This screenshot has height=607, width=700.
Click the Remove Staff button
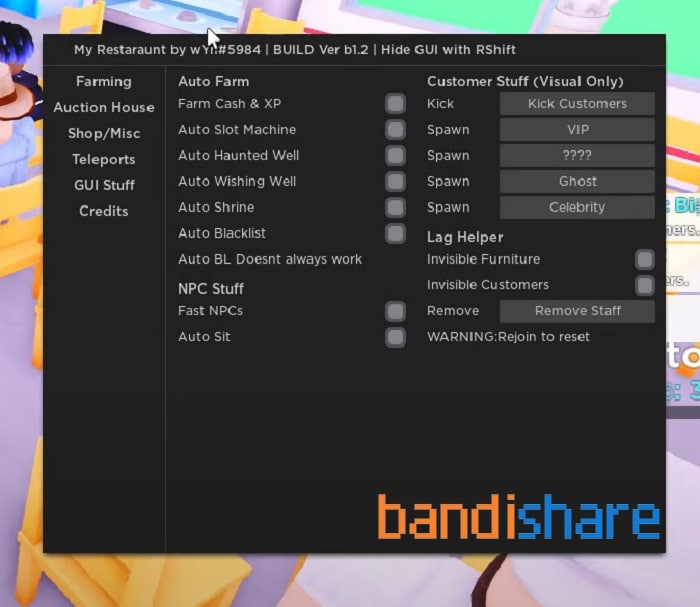tap(577, 312)
